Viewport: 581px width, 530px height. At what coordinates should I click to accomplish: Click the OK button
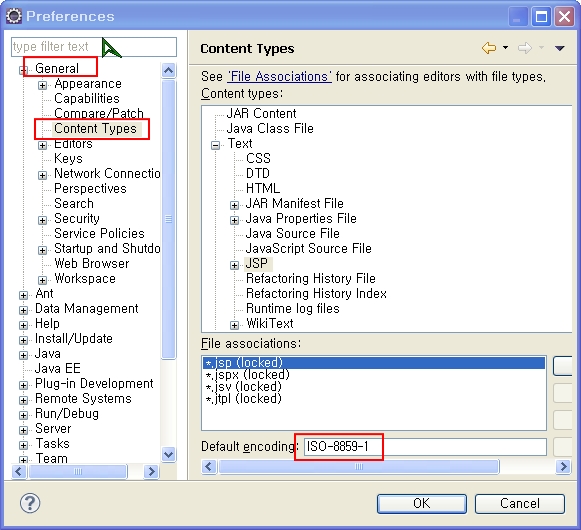(x=422, y=503)
